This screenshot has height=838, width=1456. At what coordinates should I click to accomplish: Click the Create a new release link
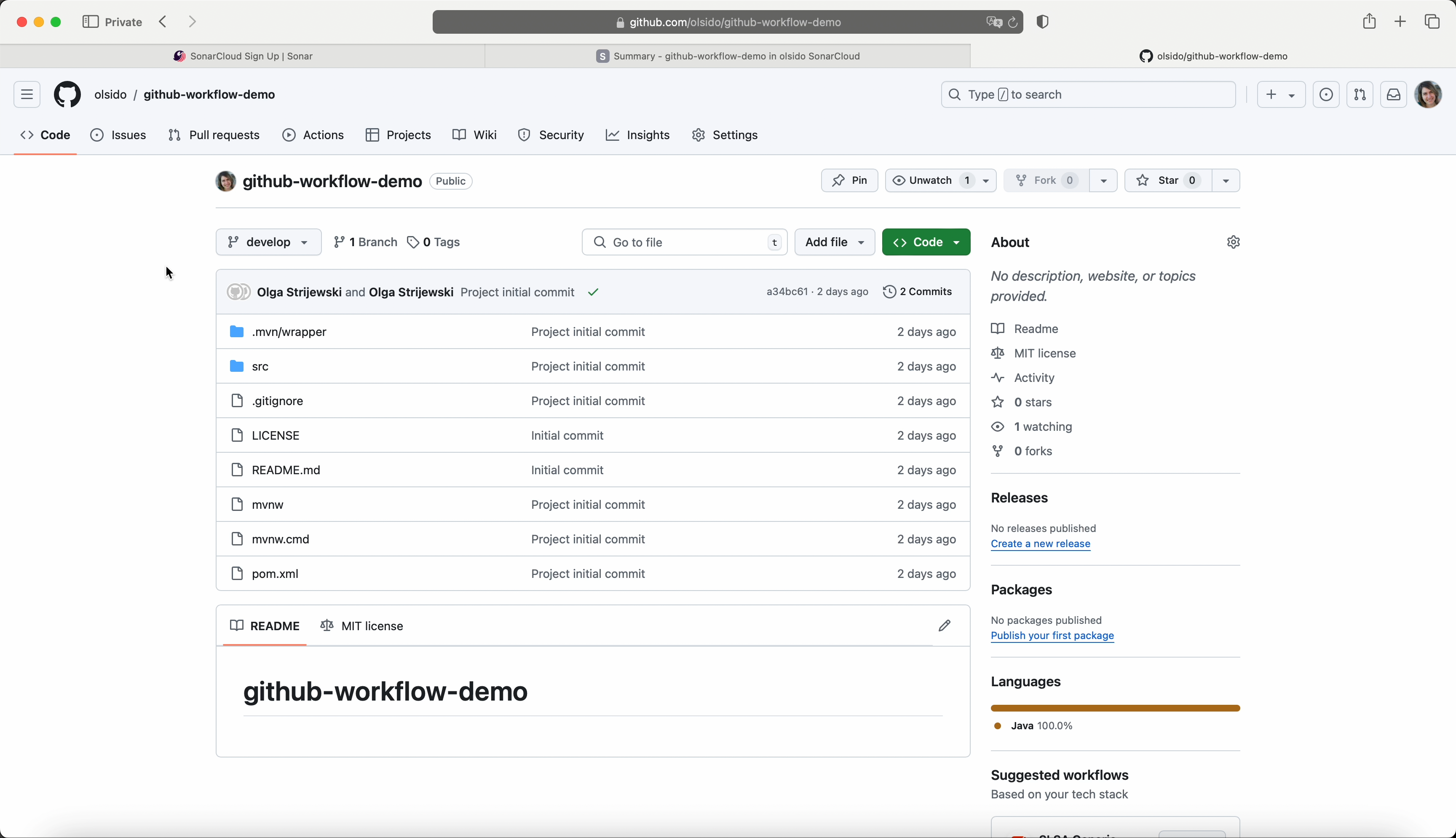pos(1040,544)
